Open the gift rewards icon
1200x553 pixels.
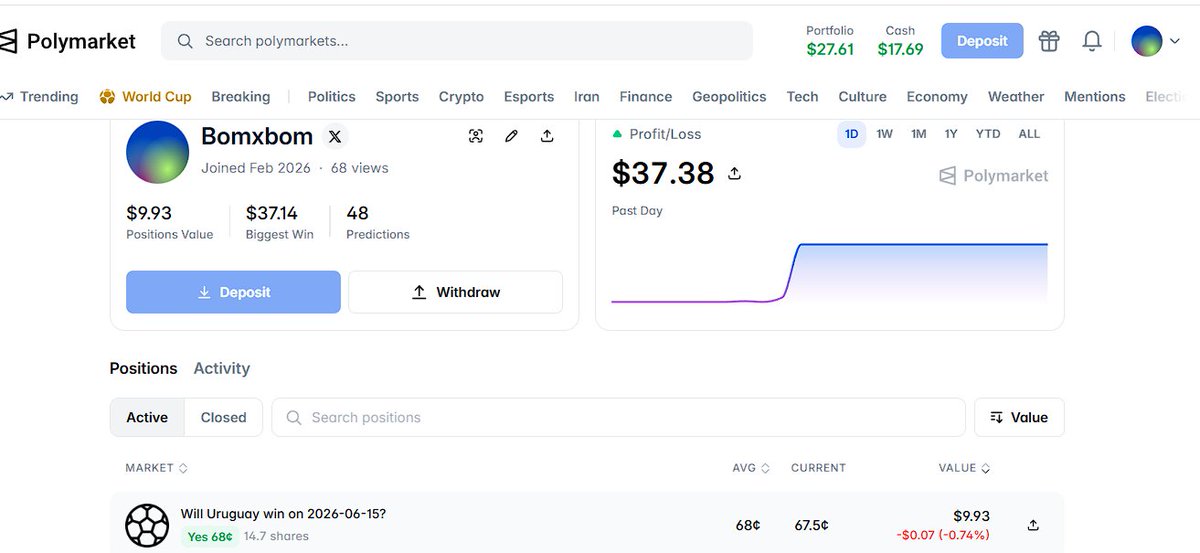click(1048, 41)
